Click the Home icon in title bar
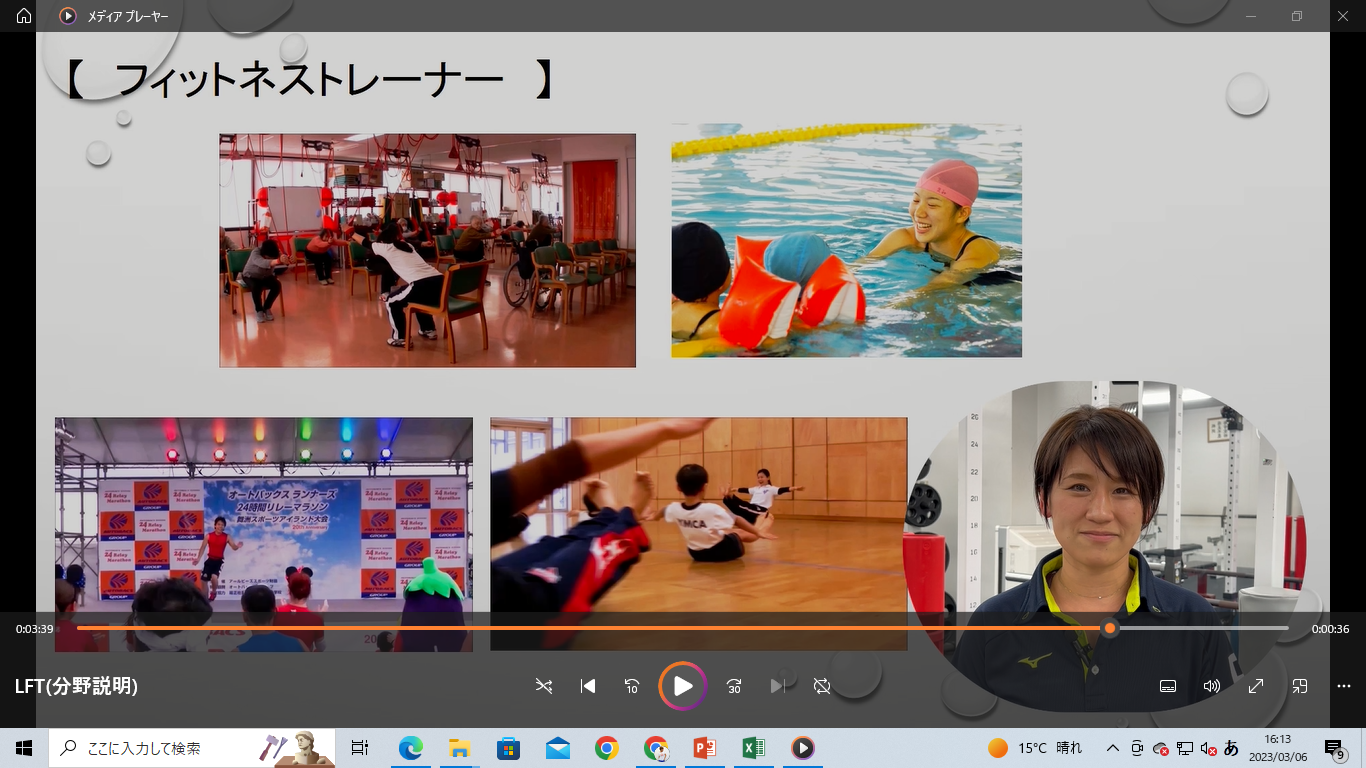1366x768 pixels. coord(24,16)
